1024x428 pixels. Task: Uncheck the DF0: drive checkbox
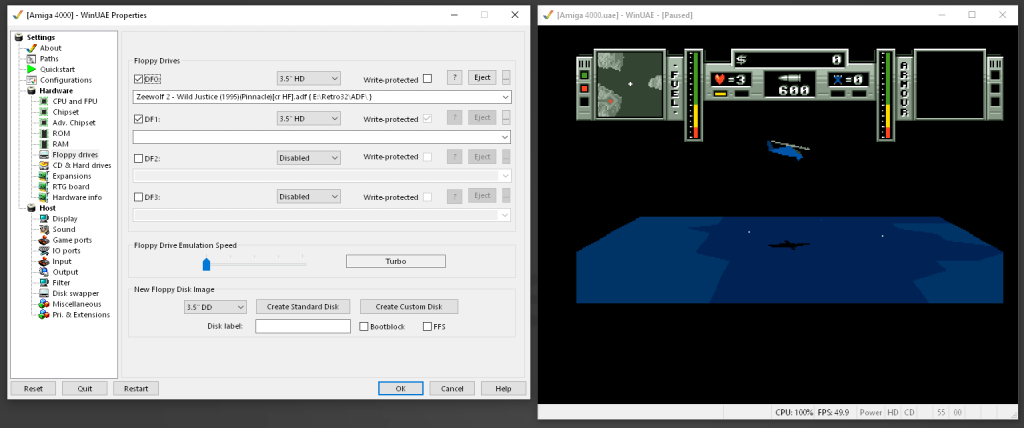coord(138,79)
